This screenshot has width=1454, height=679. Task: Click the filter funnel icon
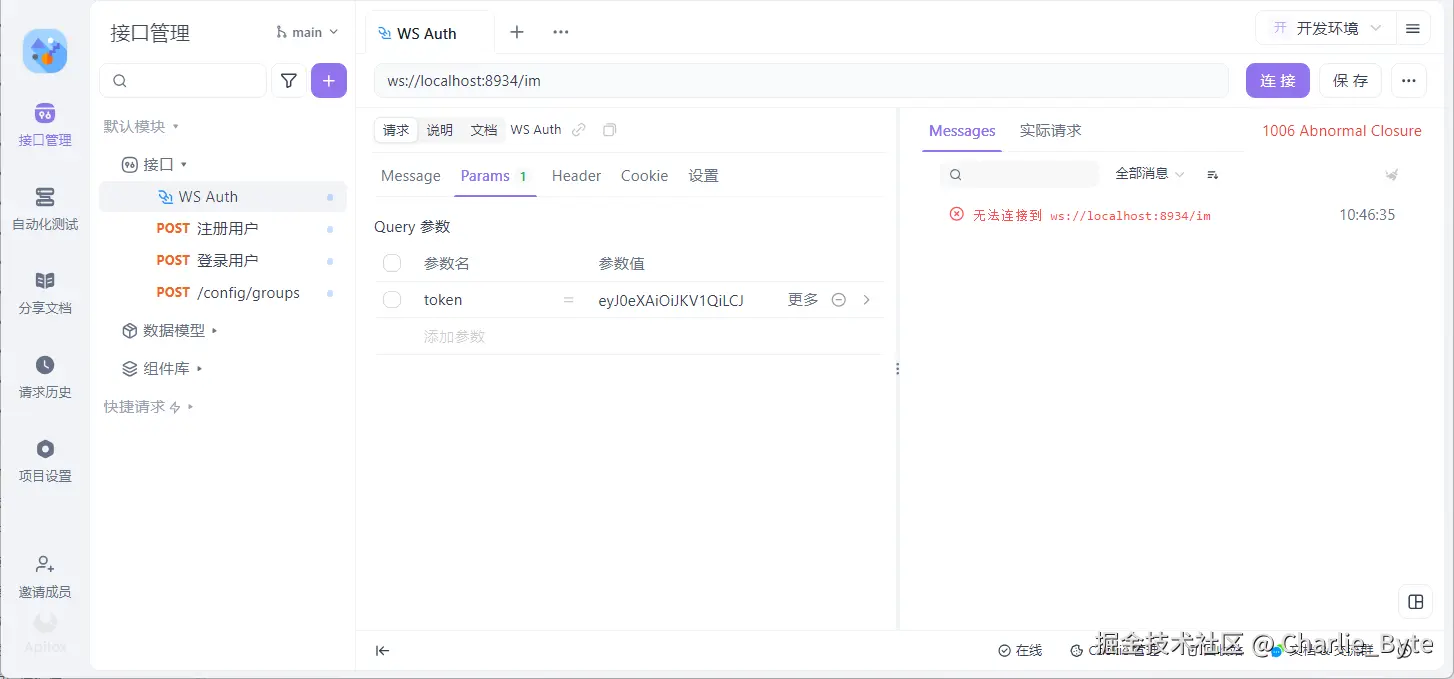pos(289,81)
